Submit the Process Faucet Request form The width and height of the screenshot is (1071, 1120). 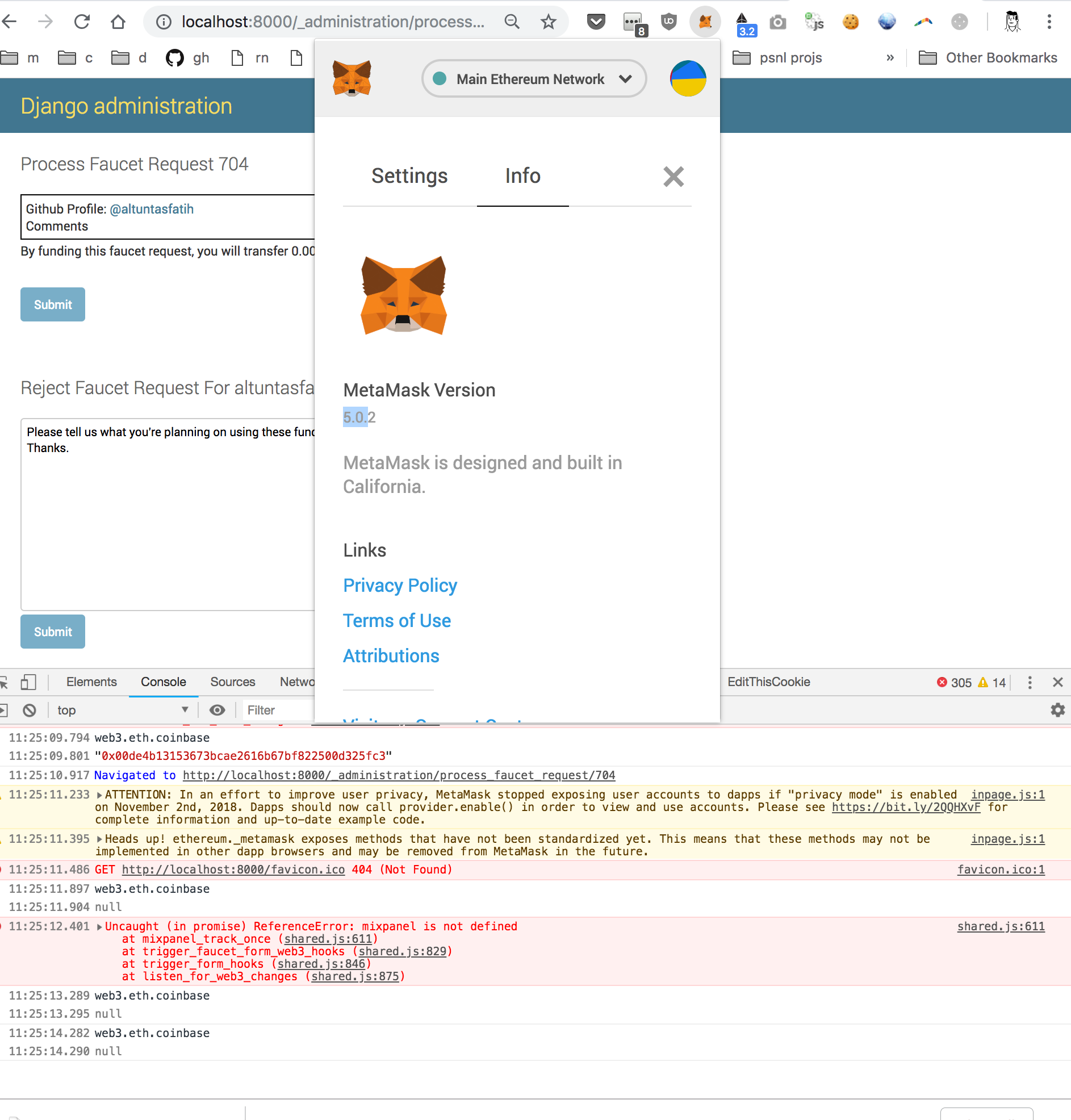pos(52,304)
